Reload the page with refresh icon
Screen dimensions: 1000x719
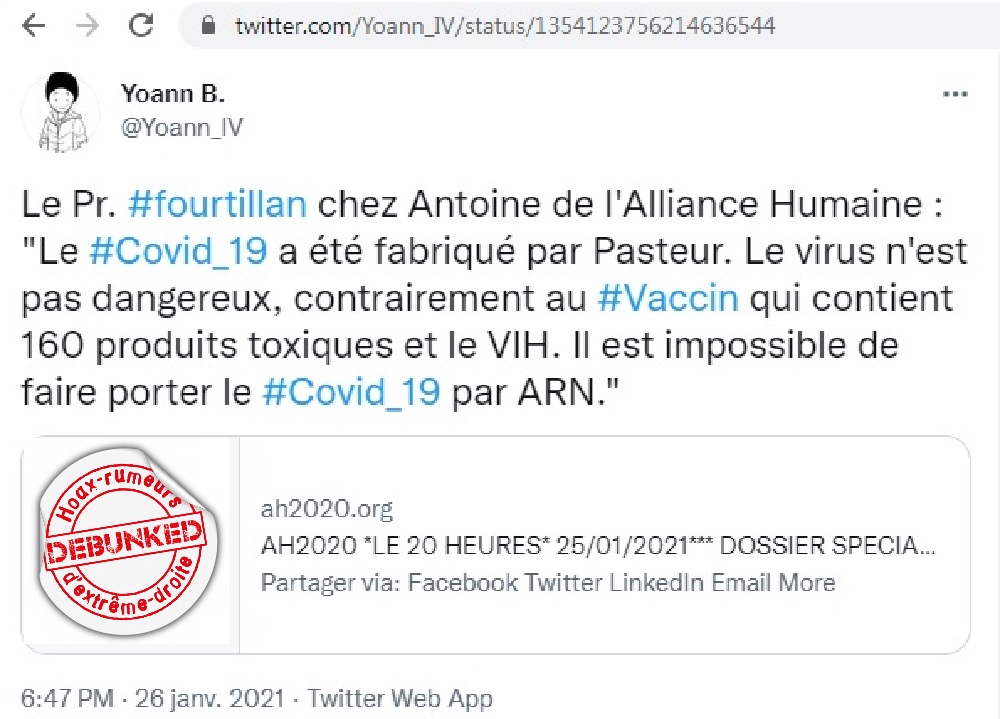point(141,25)
